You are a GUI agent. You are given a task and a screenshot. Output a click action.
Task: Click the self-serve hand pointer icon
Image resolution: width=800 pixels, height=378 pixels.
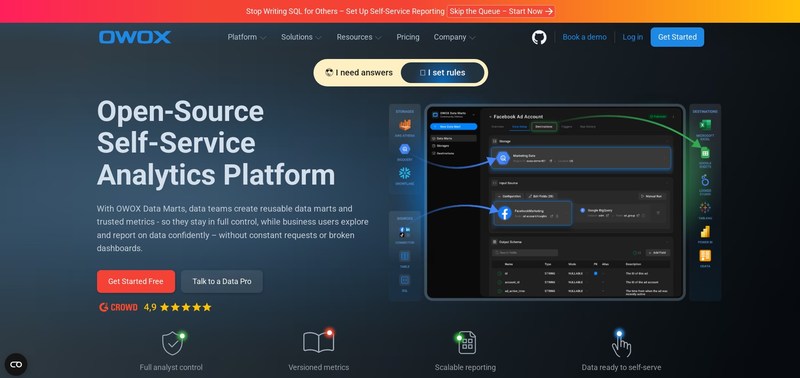click(x=621, y=343)
